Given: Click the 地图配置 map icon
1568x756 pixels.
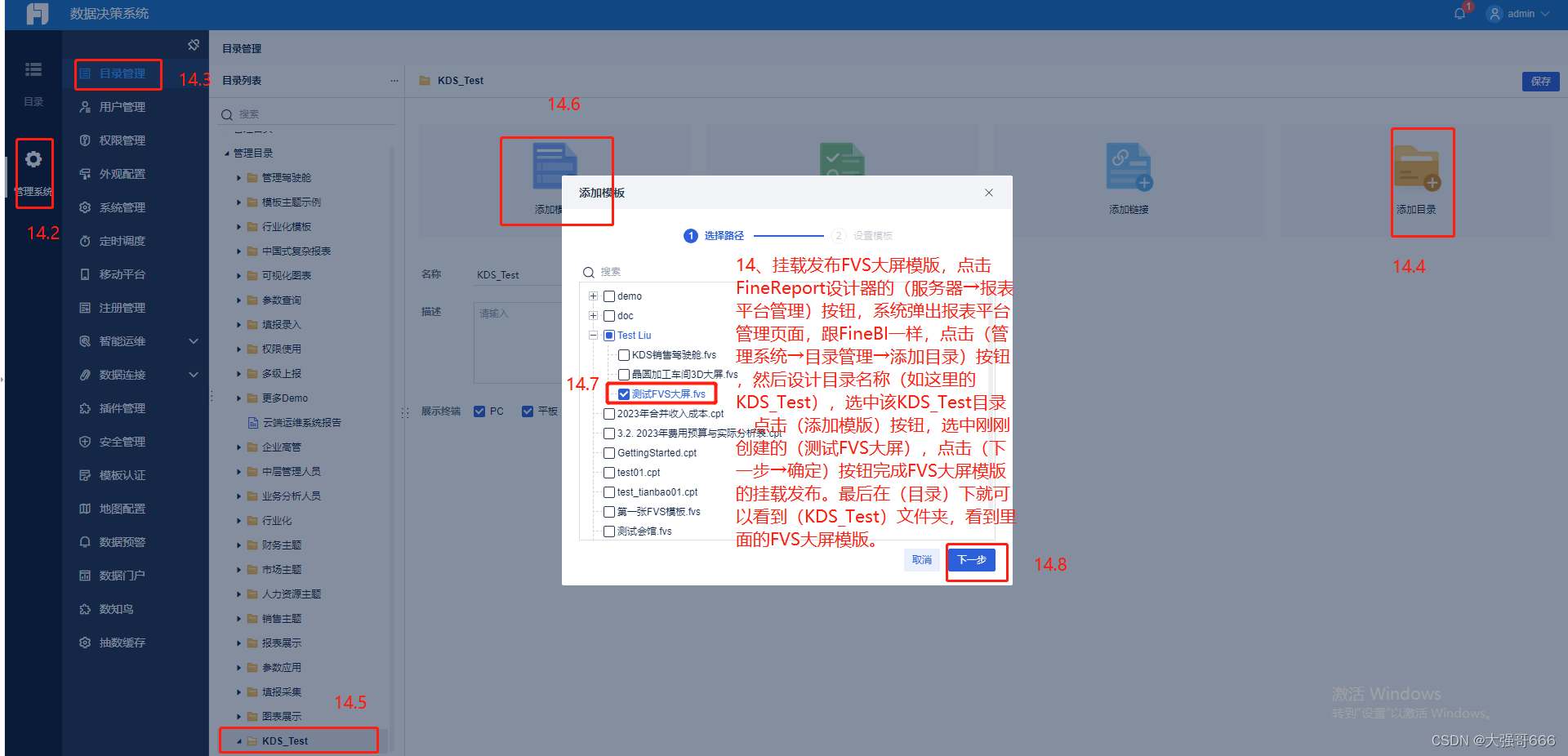Looking at the screenshot, I should click(x=85, y=509).
